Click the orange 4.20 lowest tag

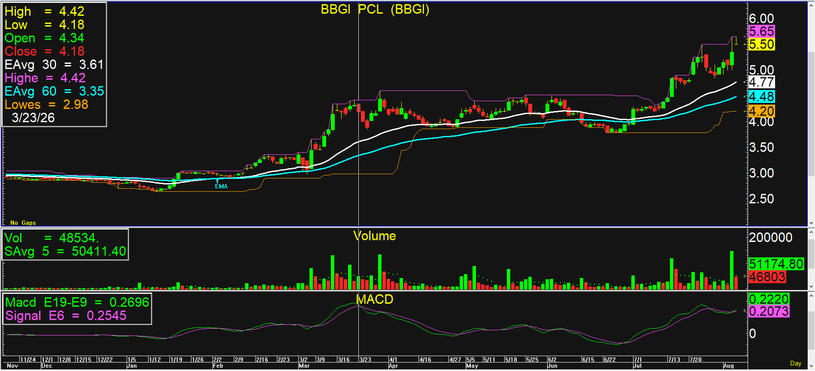(x=761, y=111)
